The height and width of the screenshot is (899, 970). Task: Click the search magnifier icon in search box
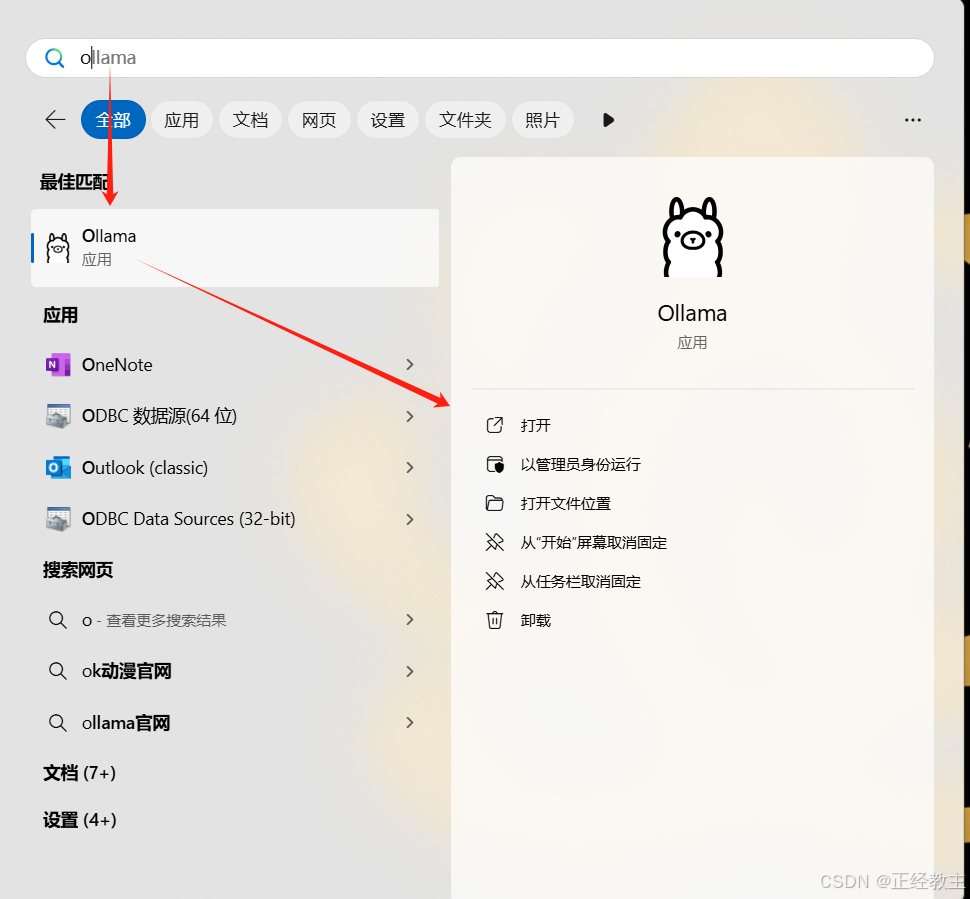[x=54, y=58]
